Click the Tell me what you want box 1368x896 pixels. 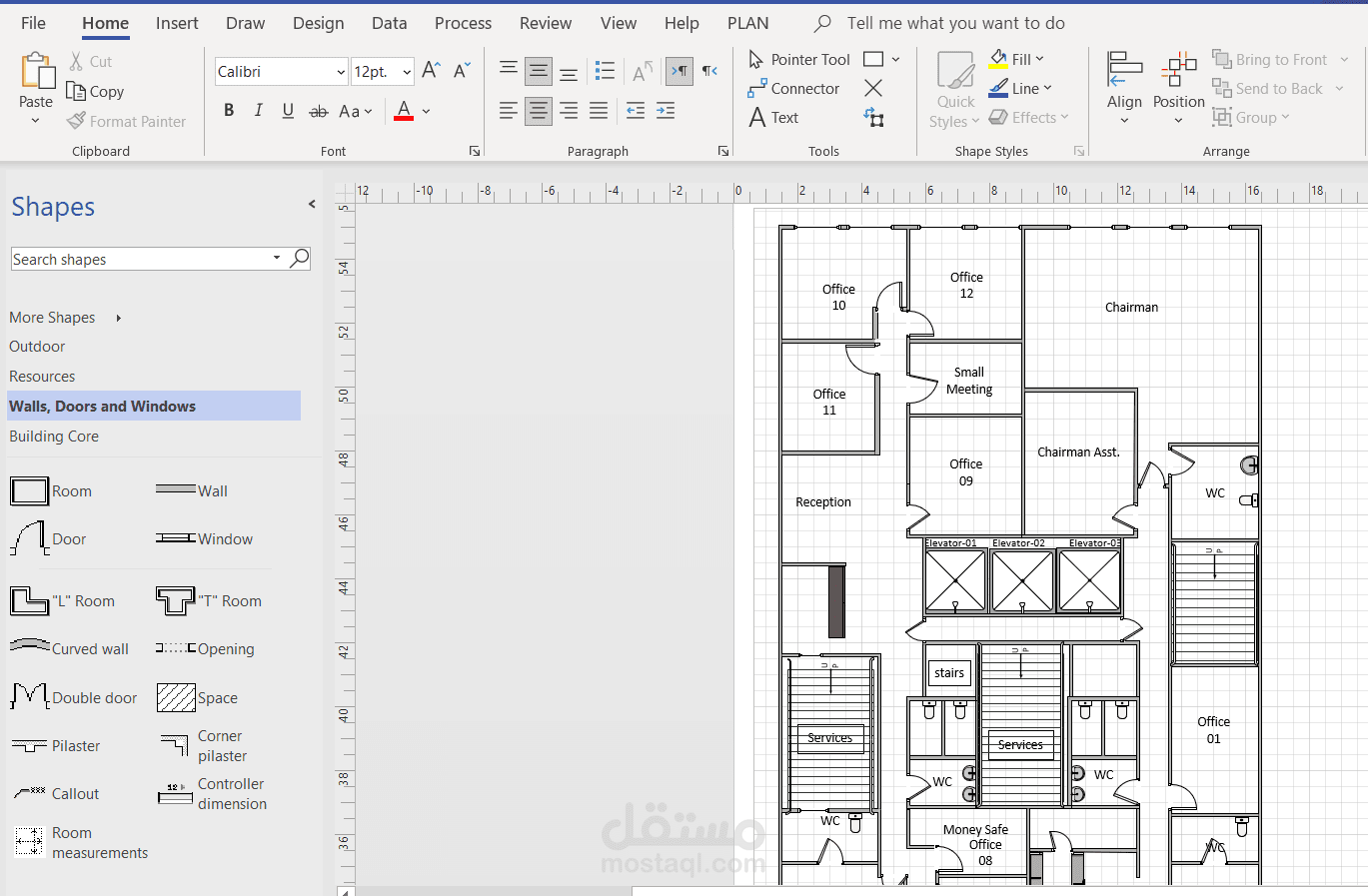click(x=956, y=23)
